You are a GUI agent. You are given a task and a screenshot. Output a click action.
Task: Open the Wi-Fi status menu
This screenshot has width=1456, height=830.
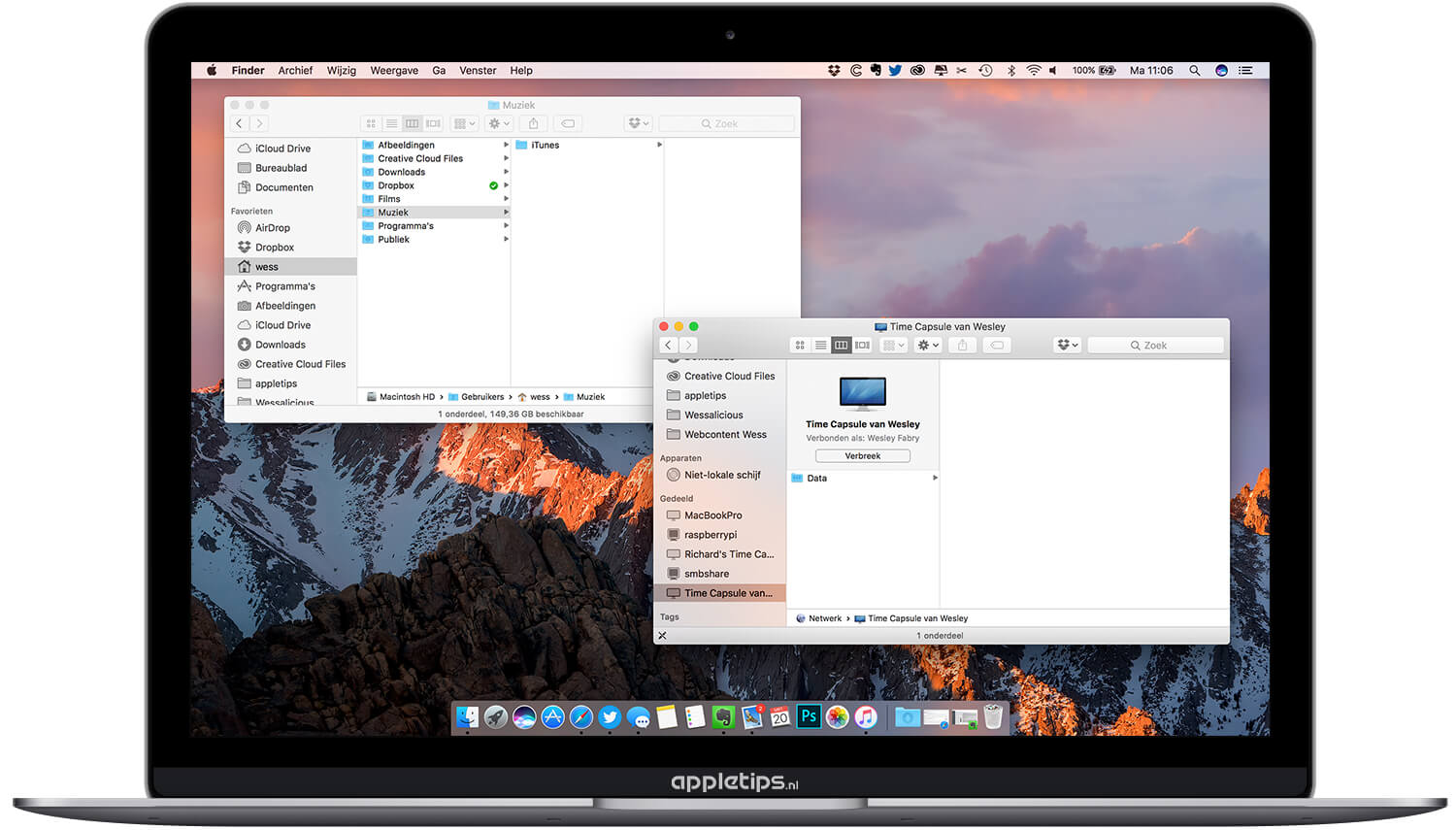coord(1034,71)
